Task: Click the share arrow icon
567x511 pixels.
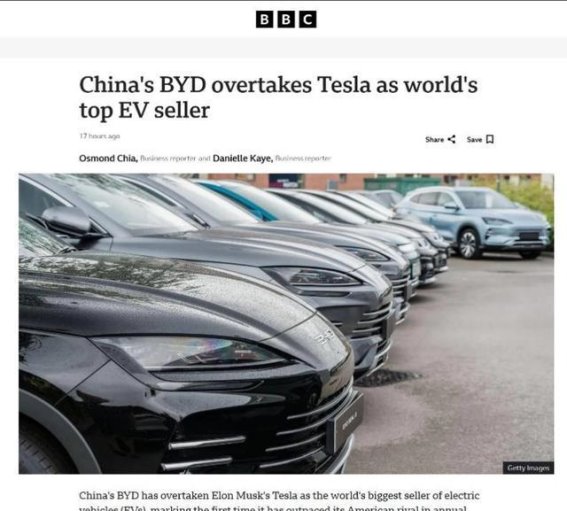Action: pos(452,139)
